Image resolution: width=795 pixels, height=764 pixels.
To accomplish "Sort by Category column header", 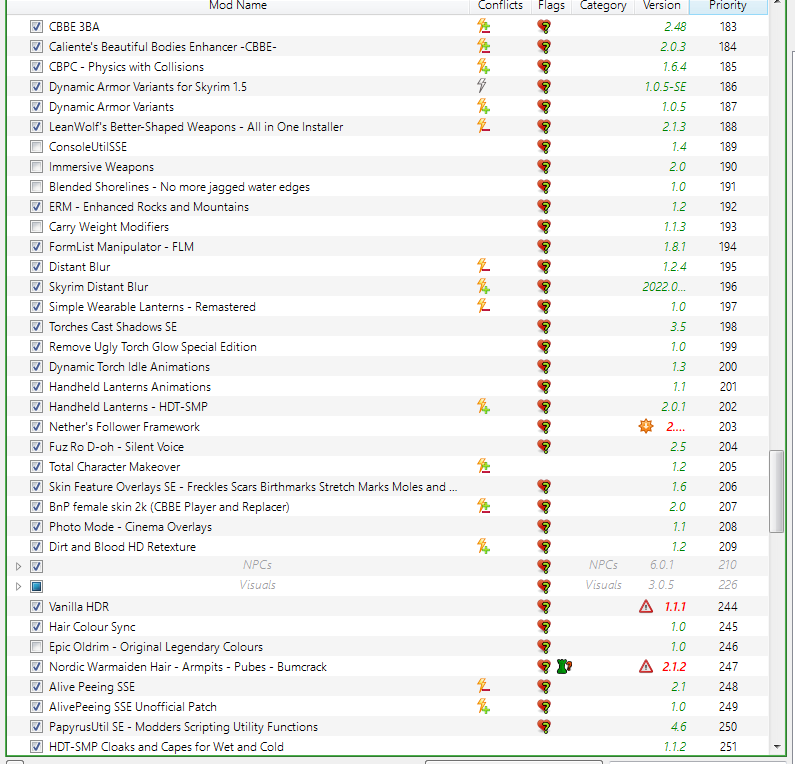I will (603, 6).
